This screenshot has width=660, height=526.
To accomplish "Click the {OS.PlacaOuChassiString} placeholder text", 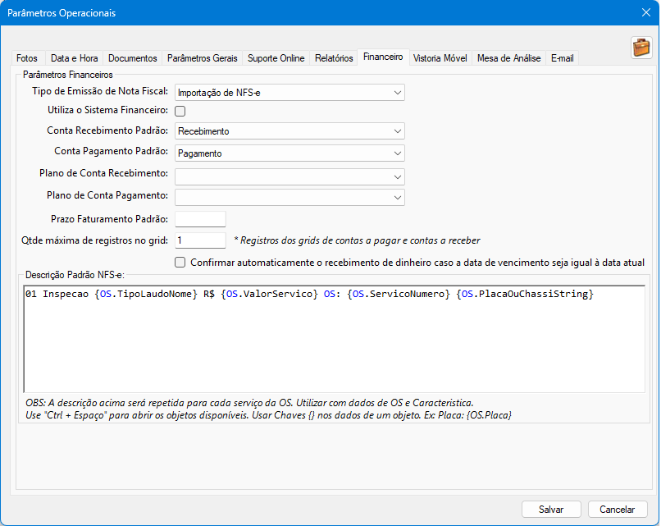I will coord(525,294).
